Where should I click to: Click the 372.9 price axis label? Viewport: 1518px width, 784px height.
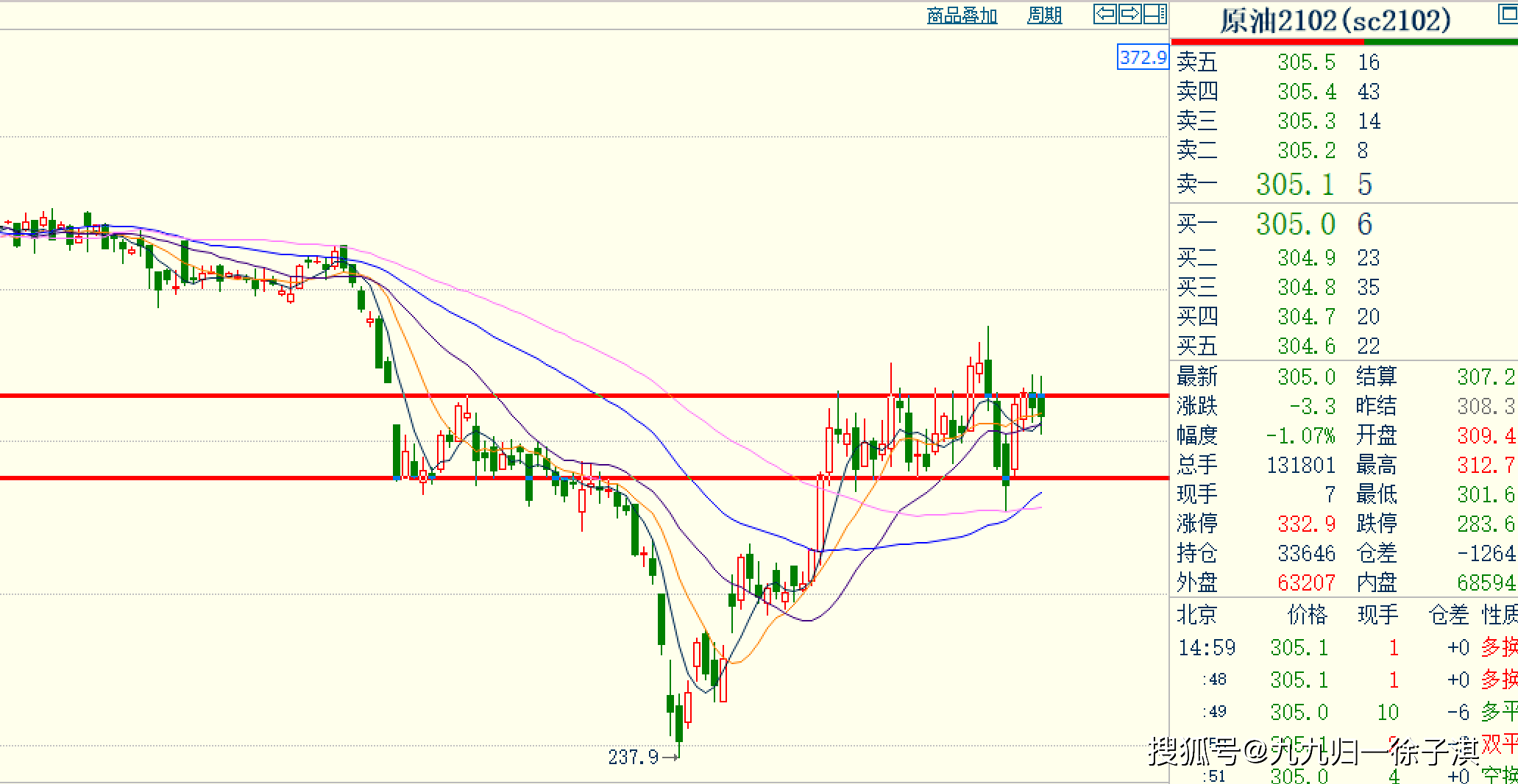click(1143, 57)
